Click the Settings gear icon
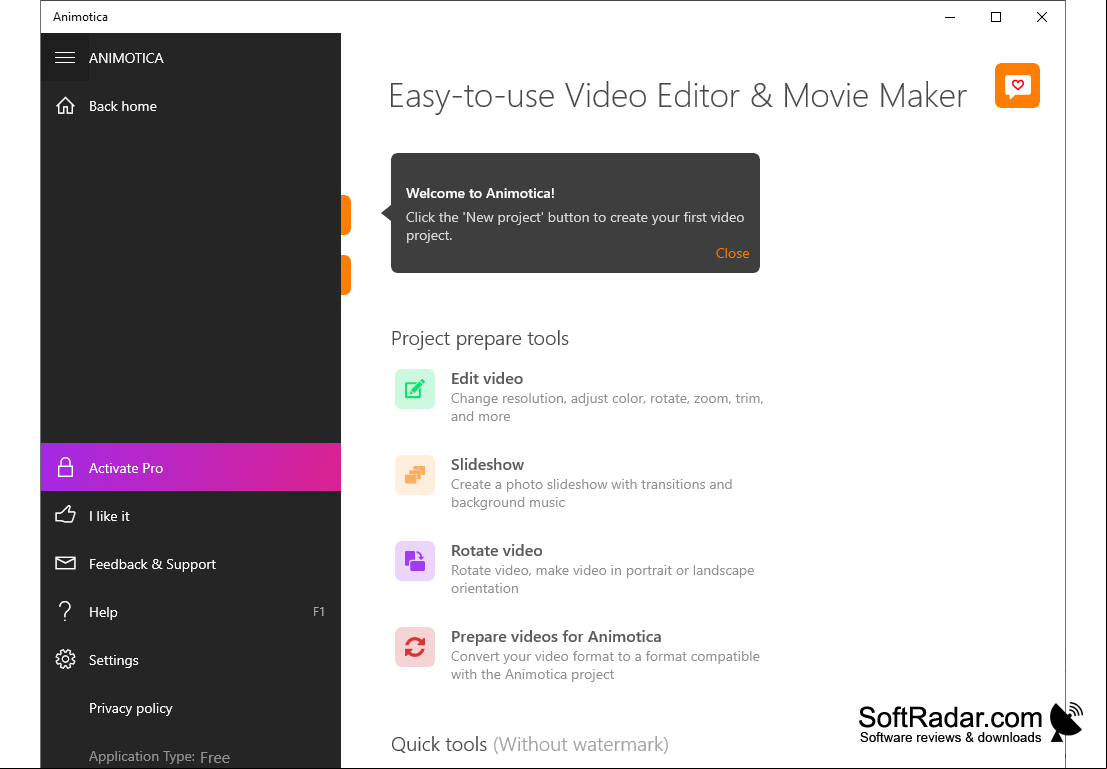Screen dimensions: 1107x769 pyautogui.click(x=65, y=660)
